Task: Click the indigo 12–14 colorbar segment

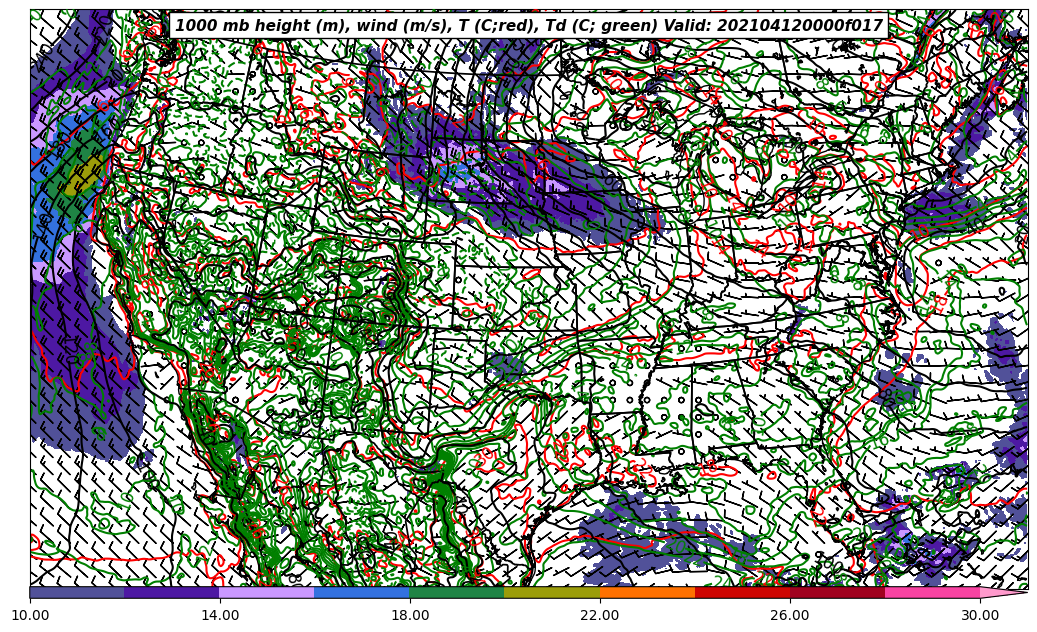Action: point(172,592)
